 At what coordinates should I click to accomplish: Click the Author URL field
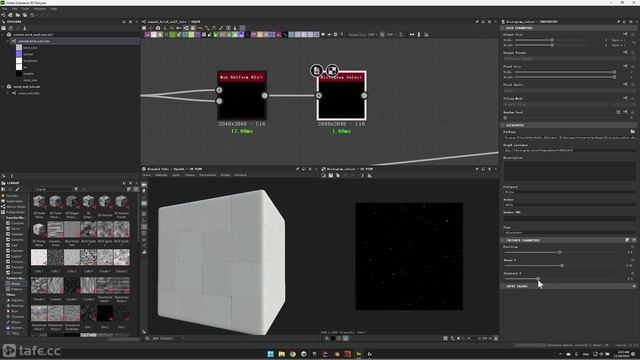tap(569, 219)
